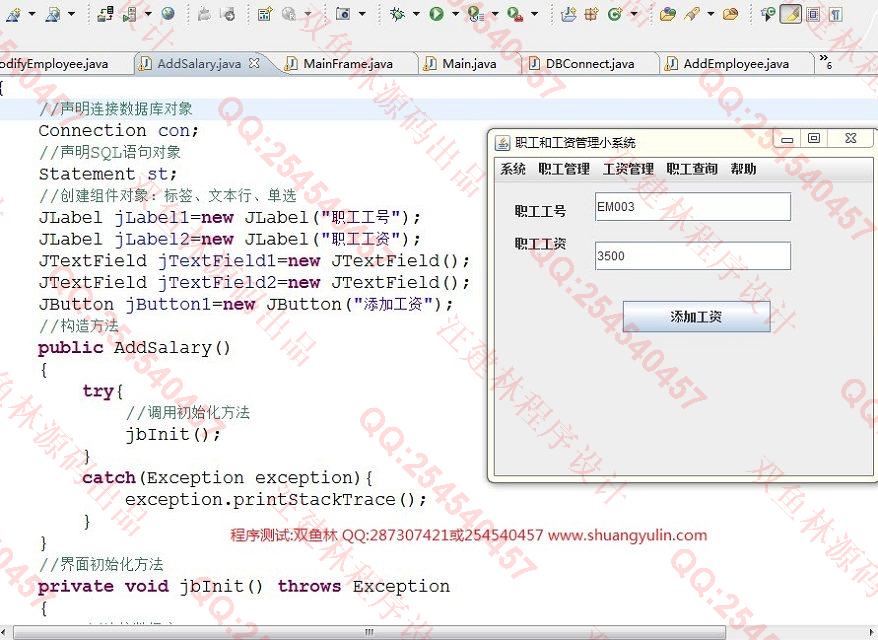The image size is (878, 640).
Task: Click the open task folder icon
Action: pos(730,14)
